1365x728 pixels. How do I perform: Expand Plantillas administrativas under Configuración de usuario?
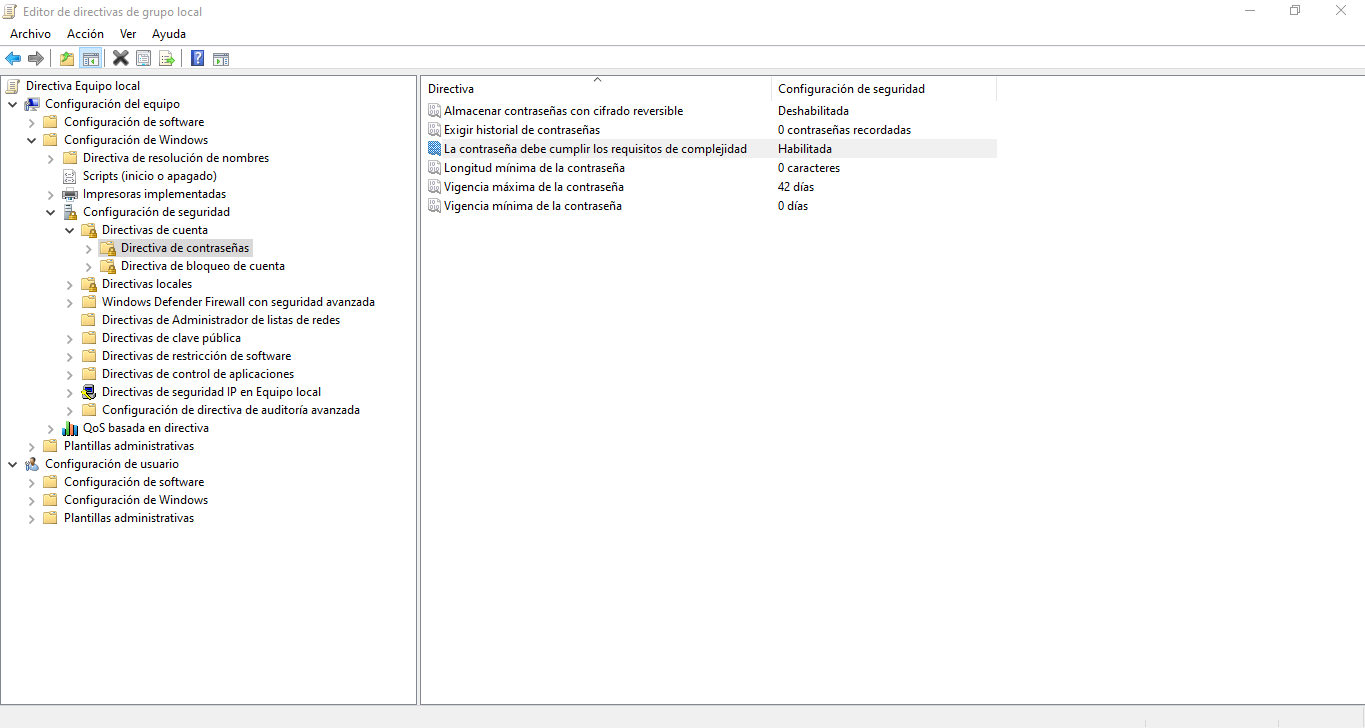coord(32,518)
